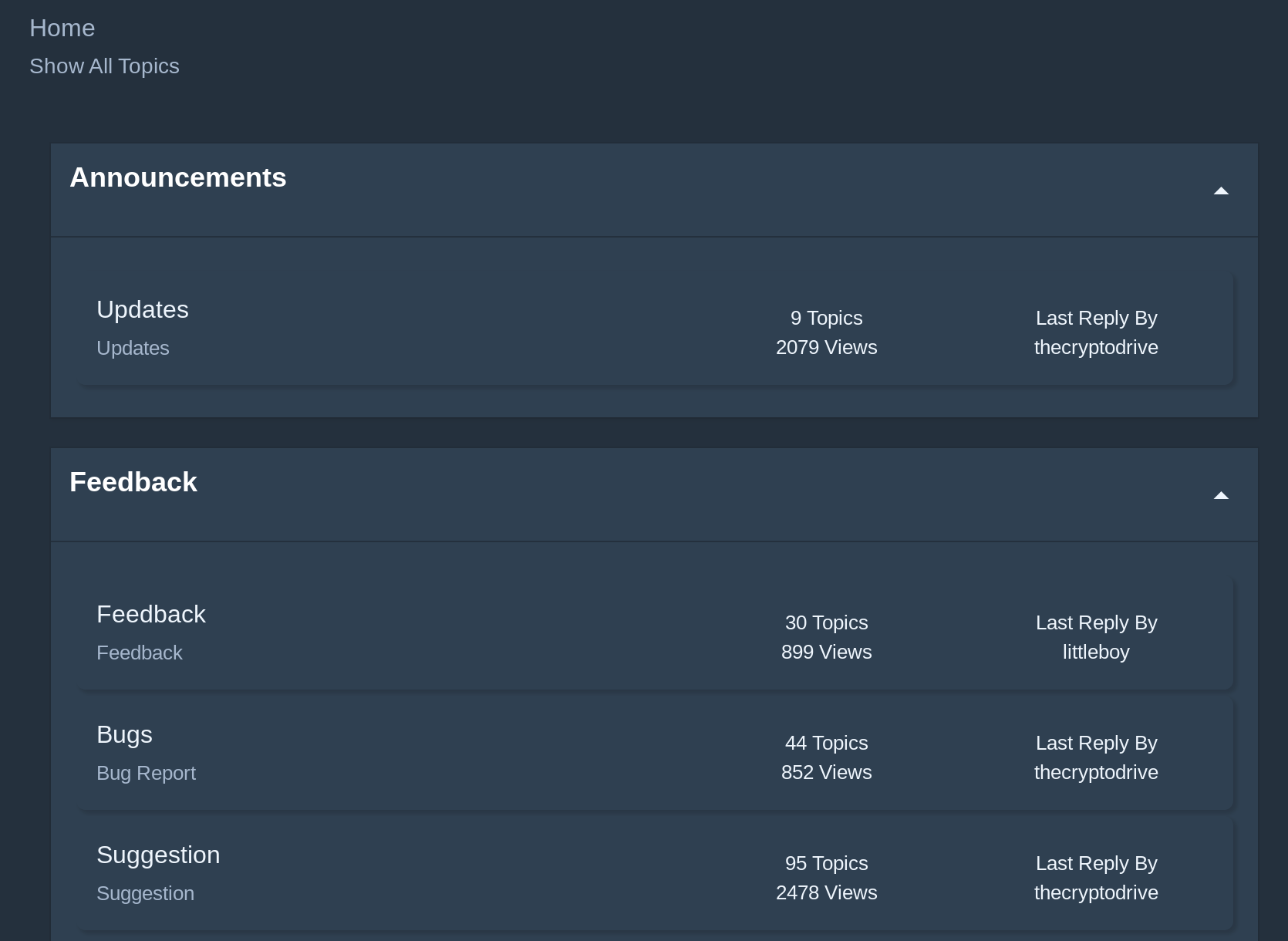Screen dimensions: 1288x941
Task: Open the Bugs forum title
Action: tap(124, 734)
